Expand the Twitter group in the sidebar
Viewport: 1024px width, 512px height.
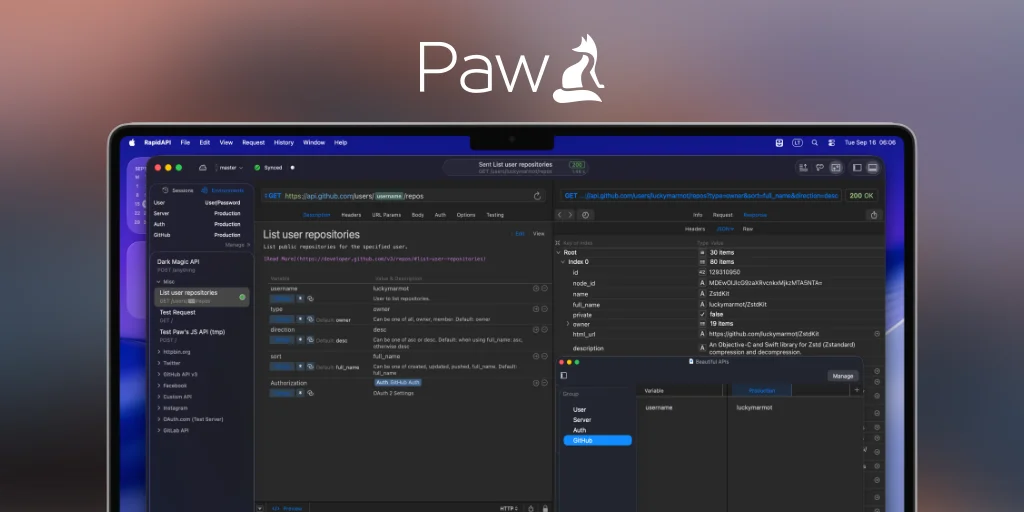pos(173,363)
